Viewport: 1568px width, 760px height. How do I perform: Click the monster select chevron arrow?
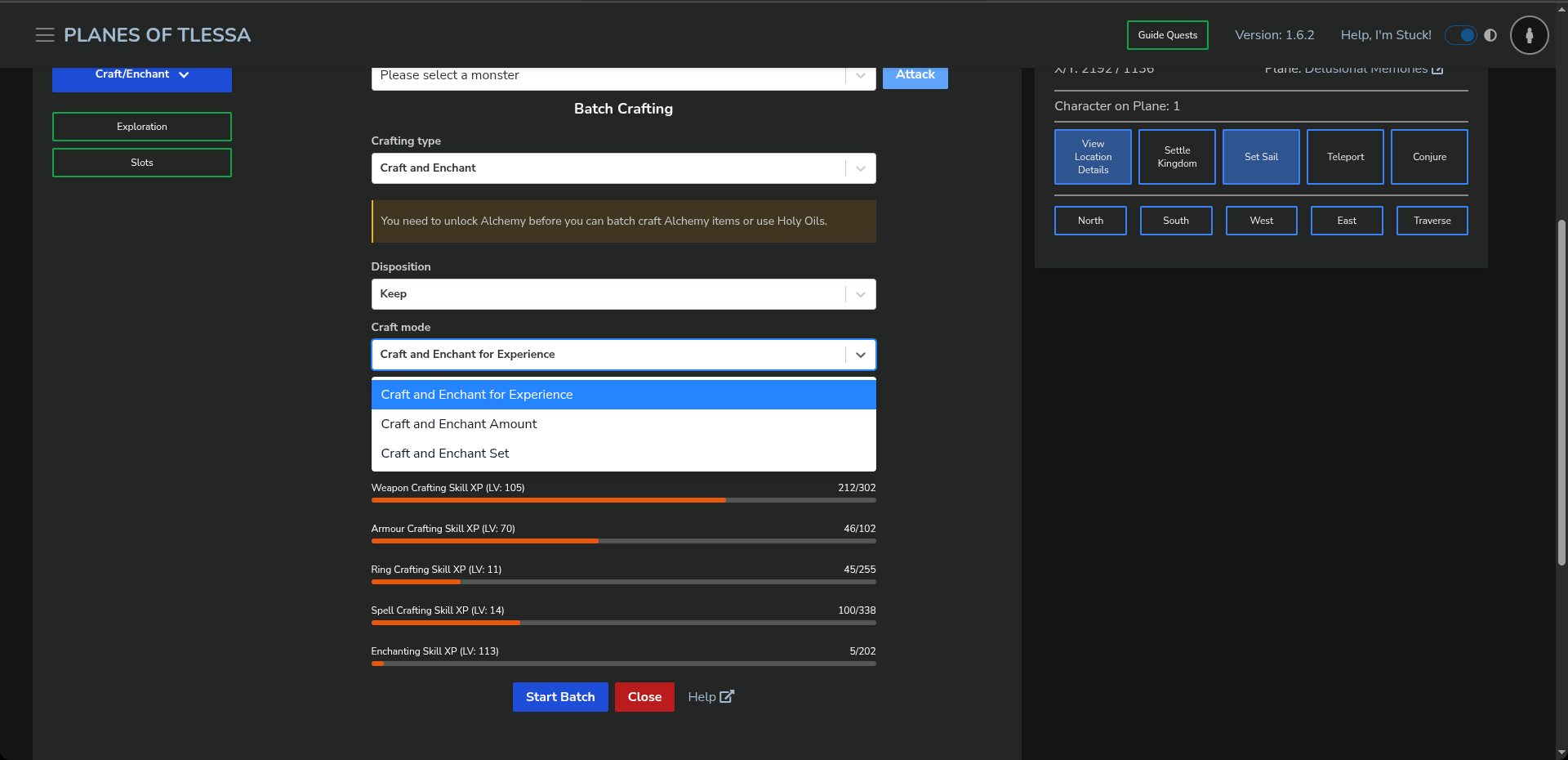861,75
